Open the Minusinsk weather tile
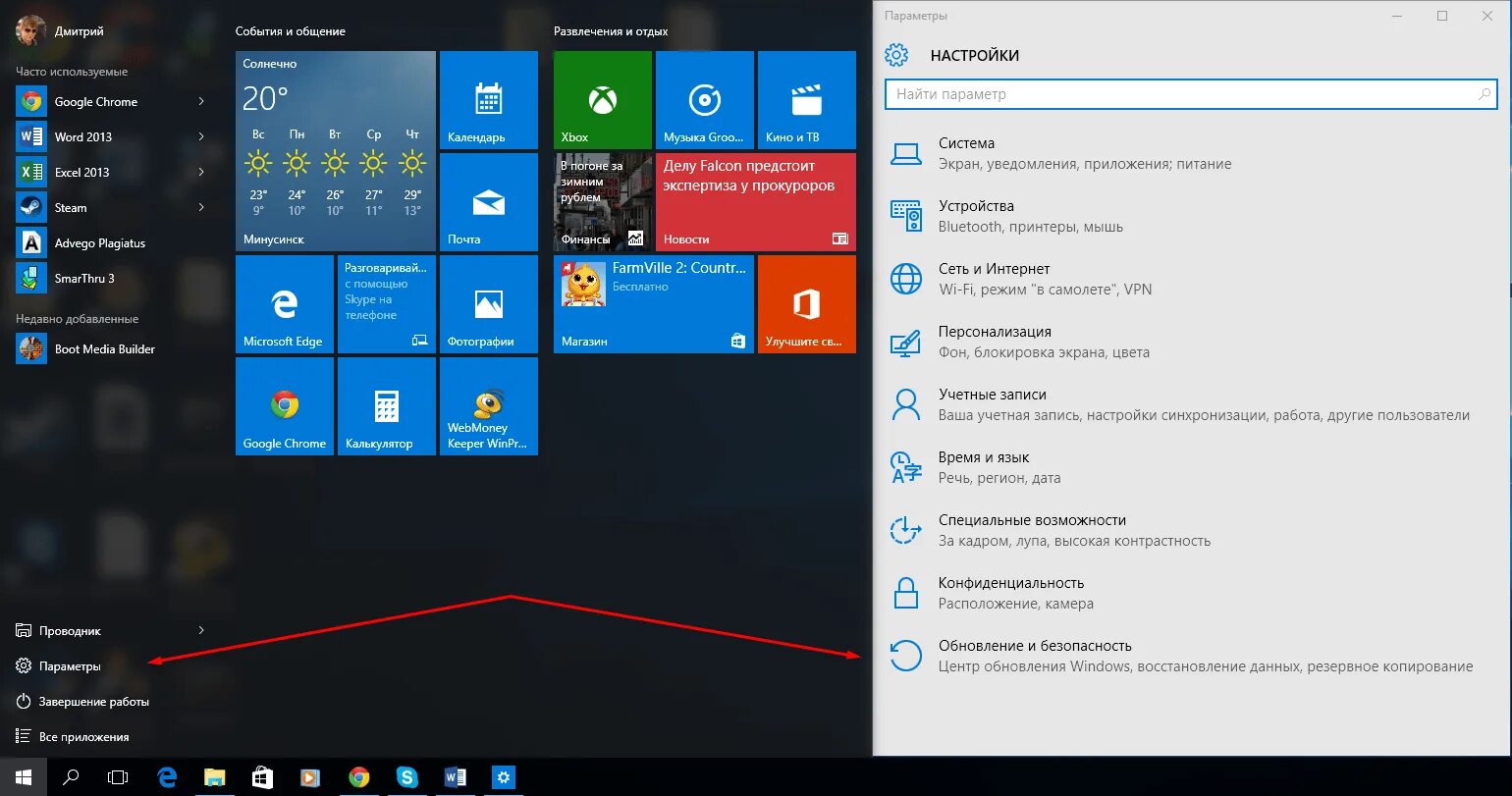Screen dimensions: 1512x796 (x=336, y=151)
